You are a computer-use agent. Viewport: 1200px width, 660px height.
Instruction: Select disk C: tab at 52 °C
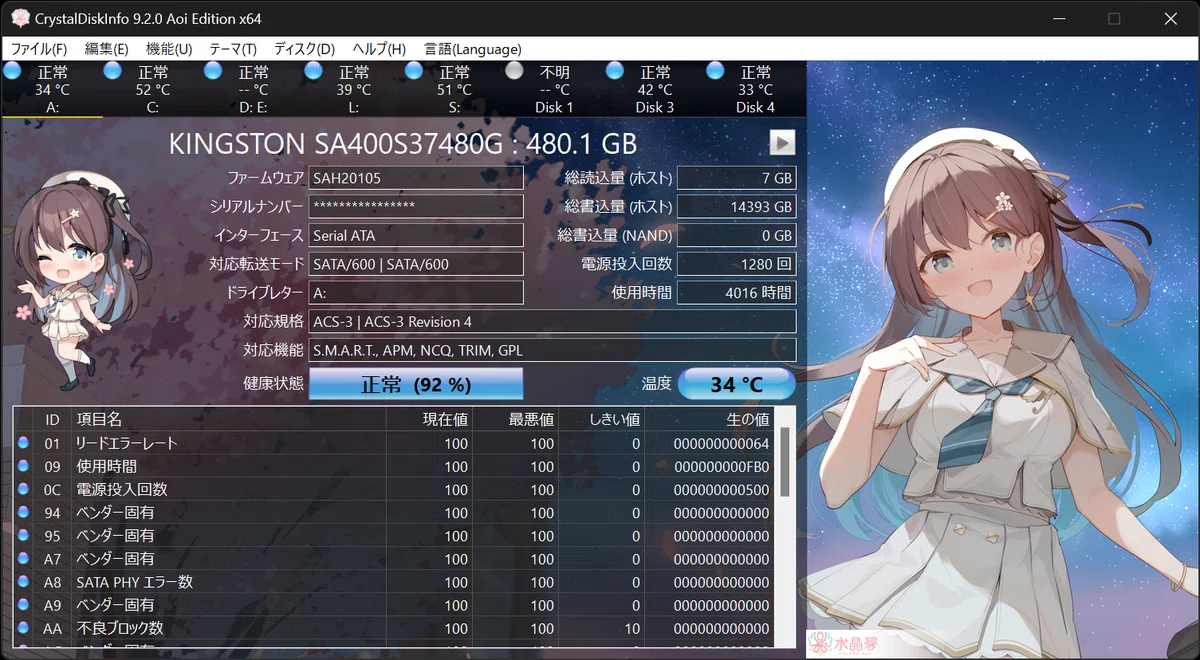click(x=152, y=89)
